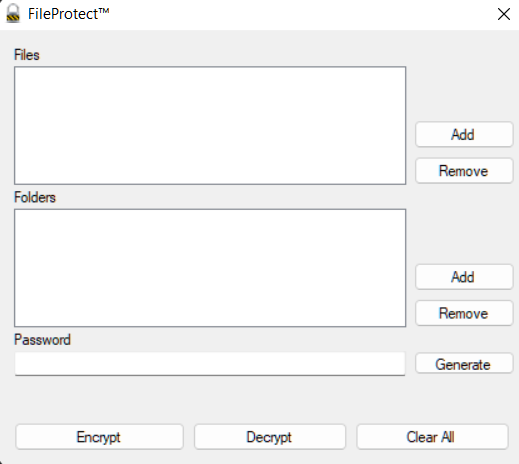The width and height of the screenshot is (519, 464).
Task: Click the Password label text
Action: click(x=42, y=340)
